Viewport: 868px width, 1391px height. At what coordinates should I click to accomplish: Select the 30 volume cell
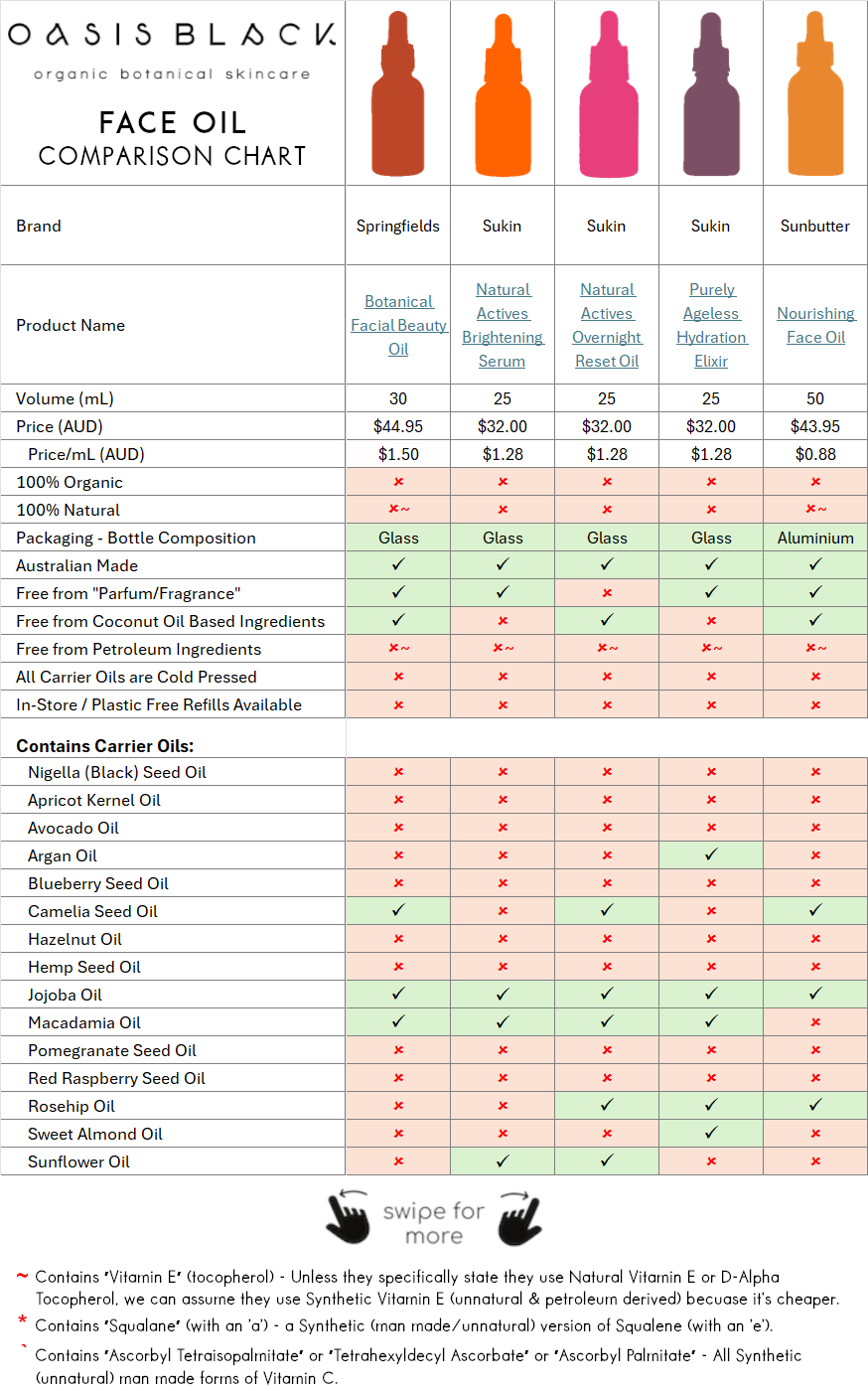[x=398, y=398]
